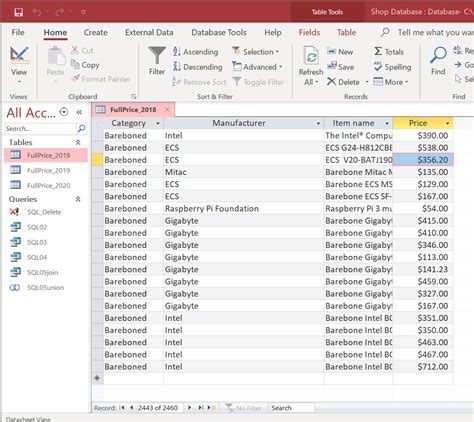Open Delete dropdown arrow
This screenshot has height=422, width=474.
(x=367, y=82)
